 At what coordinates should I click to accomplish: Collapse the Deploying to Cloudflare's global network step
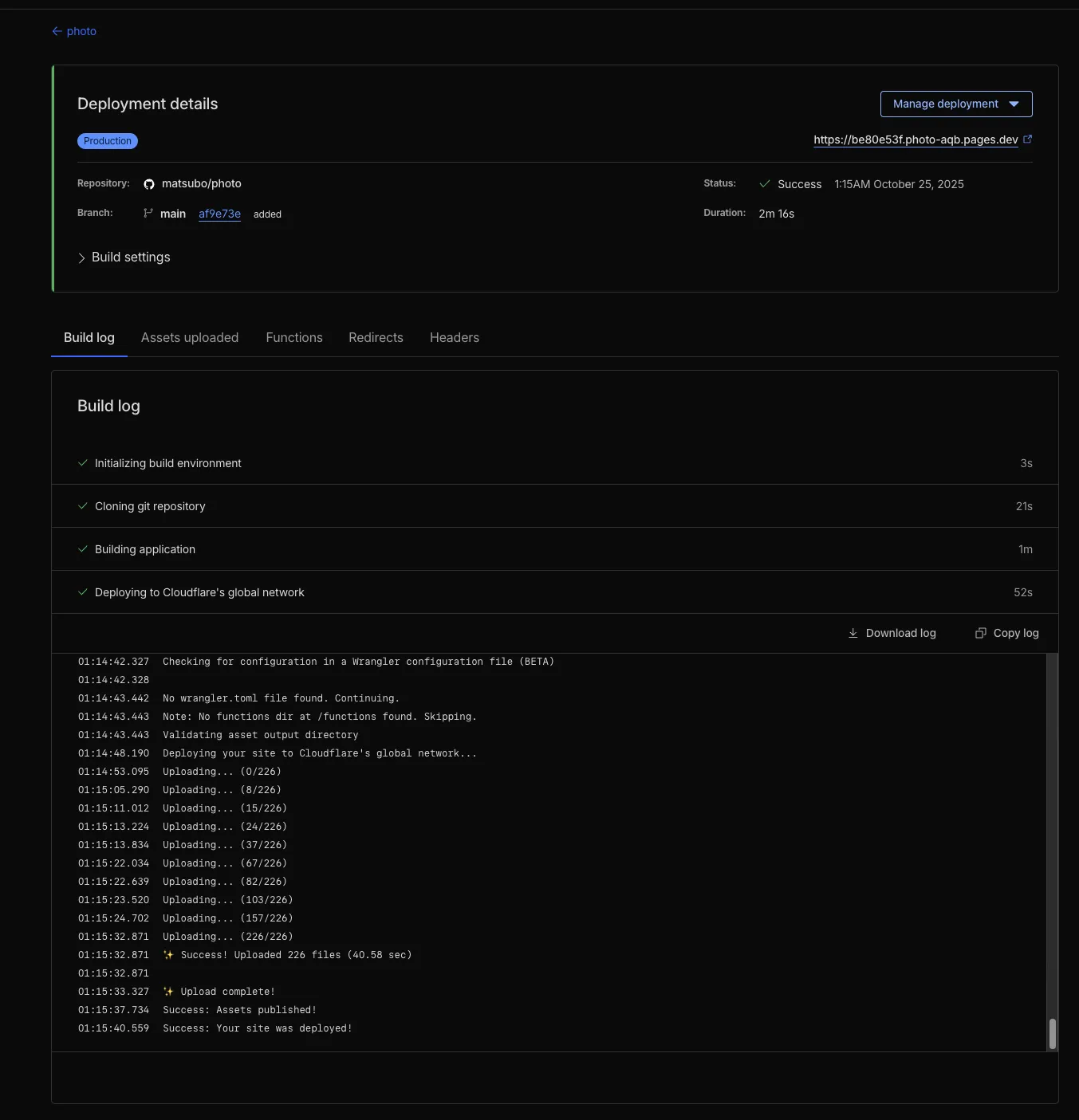(x=555, y=592)
